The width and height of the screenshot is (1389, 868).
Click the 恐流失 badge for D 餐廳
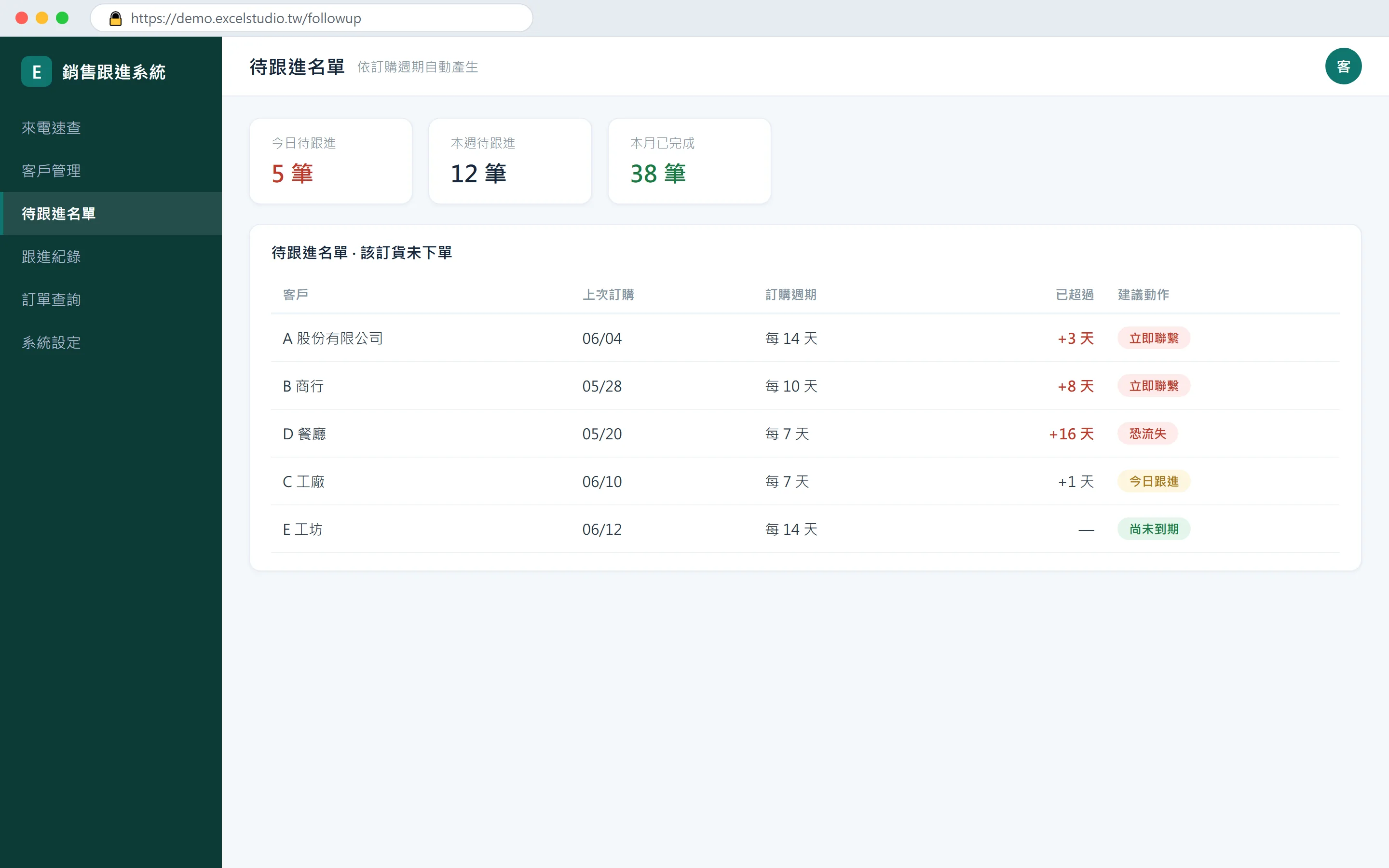click(x=1147, y=434)
